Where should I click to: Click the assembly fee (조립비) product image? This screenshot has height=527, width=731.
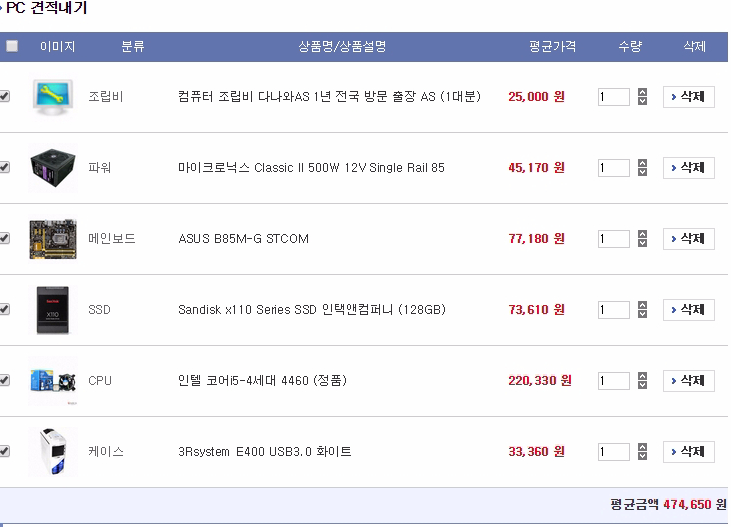click(53, 97)
